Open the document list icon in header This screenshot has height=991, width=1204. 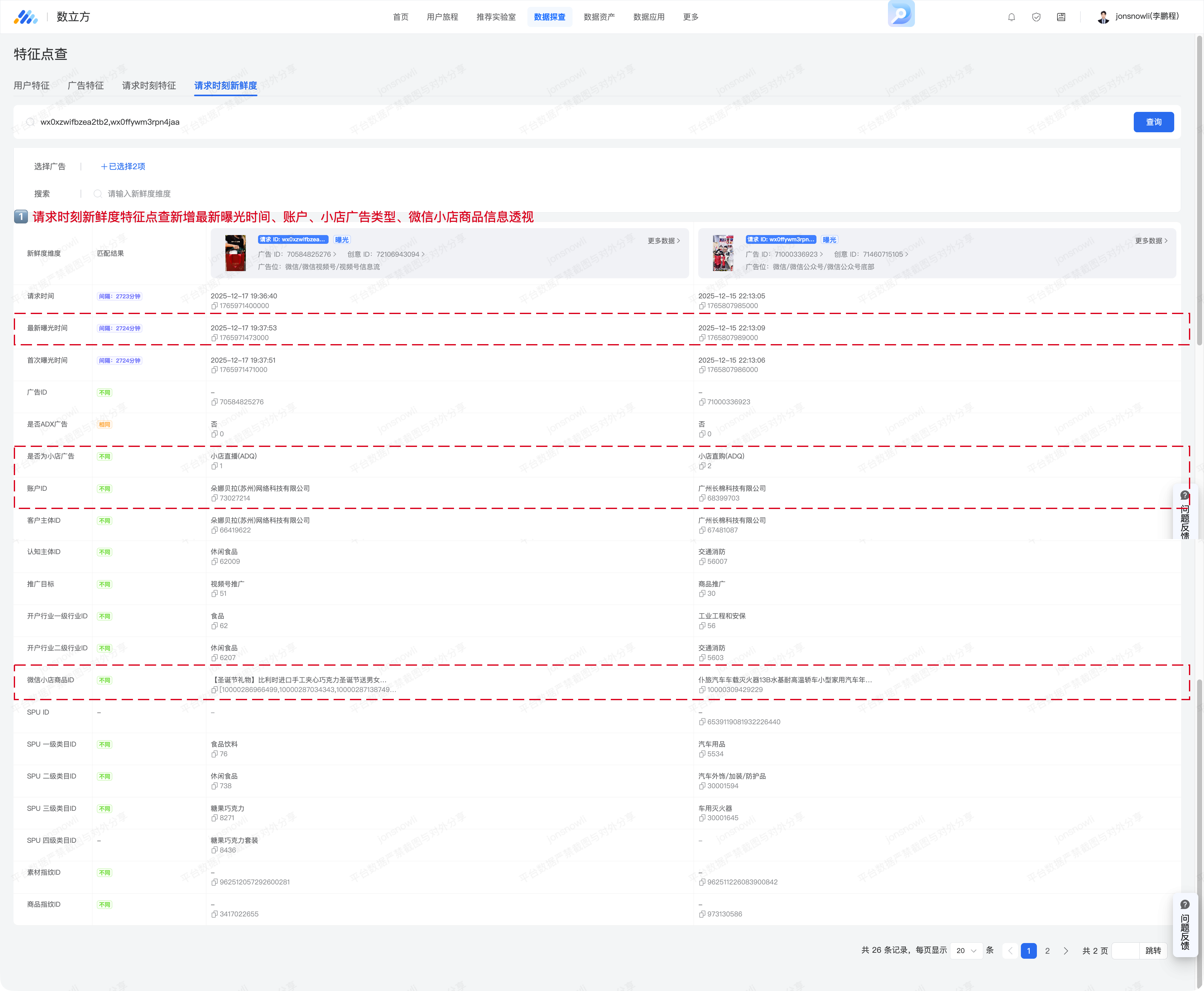(x=1061, y=17)
